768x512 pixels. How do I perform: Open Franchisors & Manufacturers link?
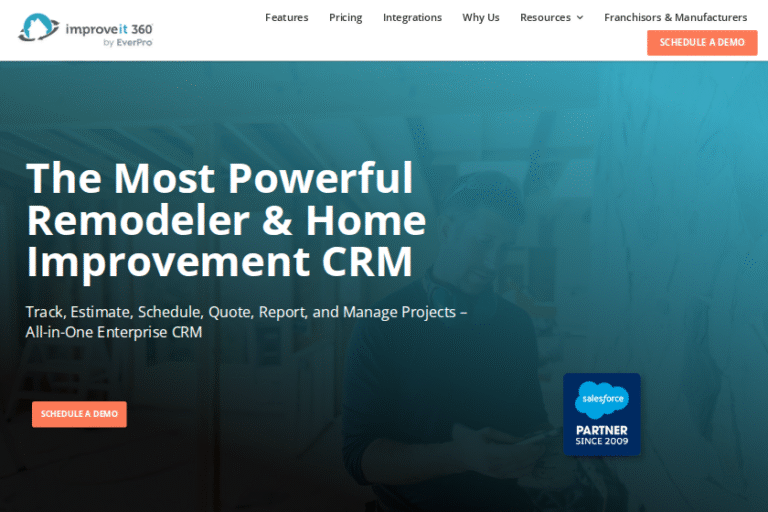[675, 18]
